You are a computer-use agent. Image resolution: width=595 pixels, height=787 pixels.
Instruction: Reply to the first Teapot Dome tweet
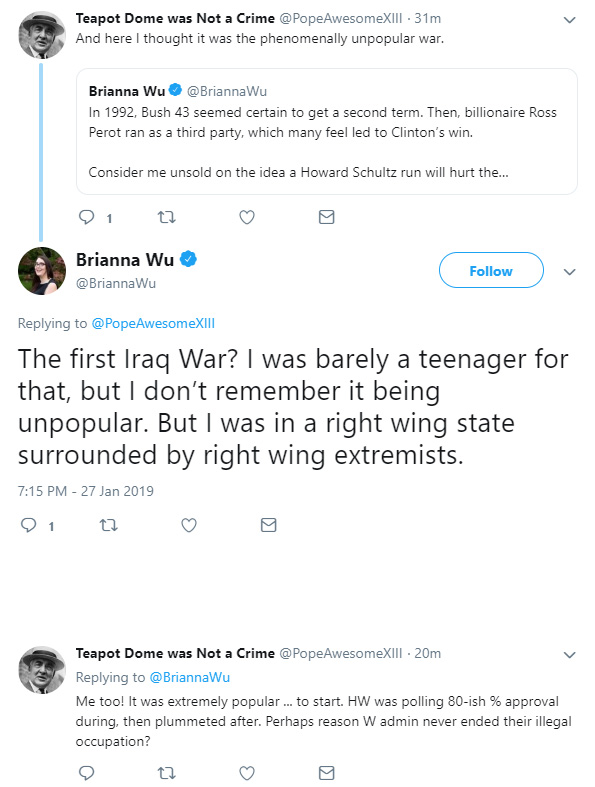tap(87, 217)
